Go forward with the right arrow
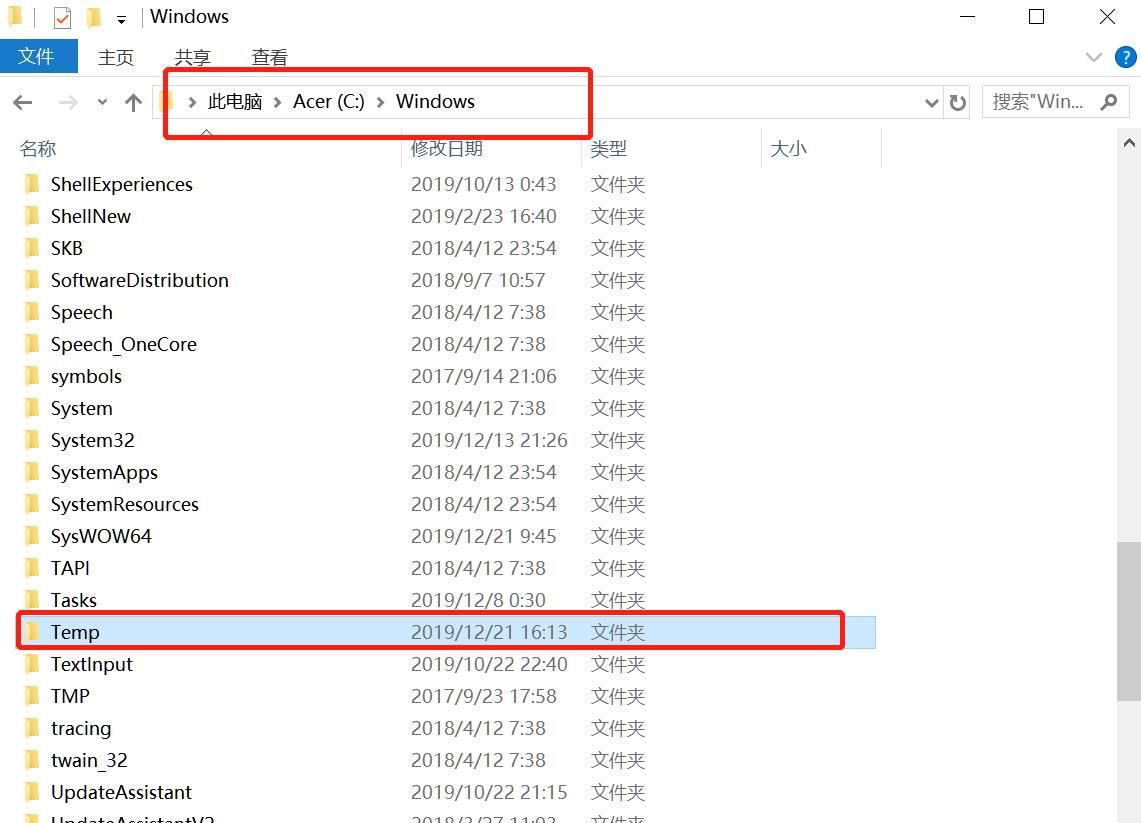This screenshot has width=1141, height=823. click(68, 103)
